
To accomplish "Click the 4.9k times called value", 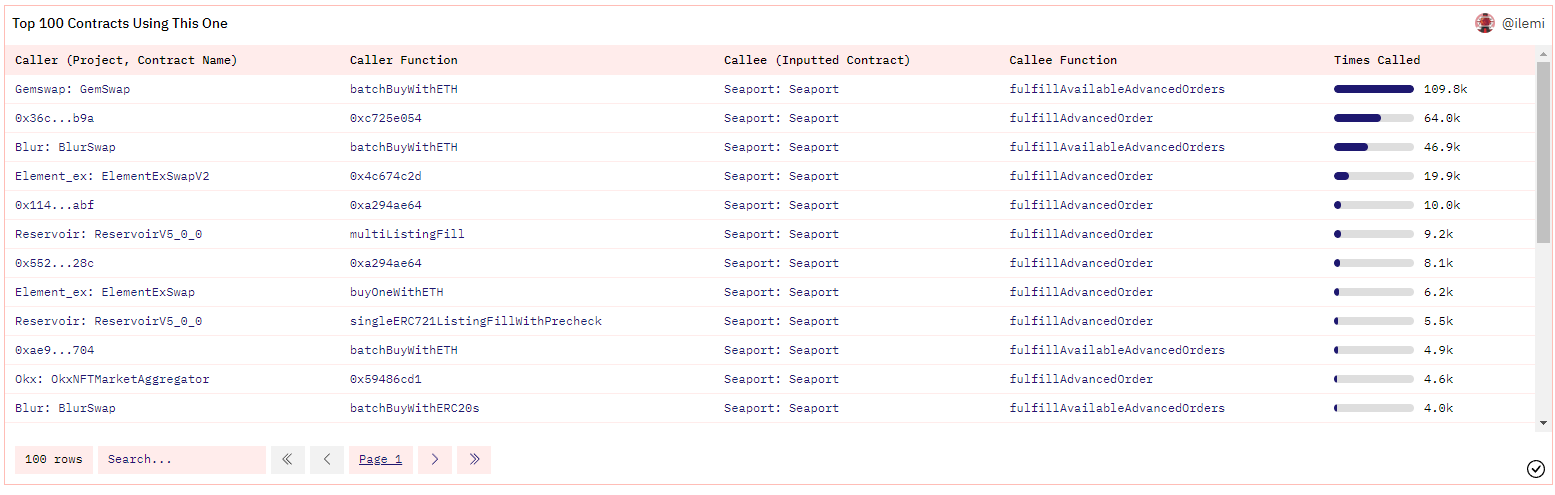I will pos(1439,350).
